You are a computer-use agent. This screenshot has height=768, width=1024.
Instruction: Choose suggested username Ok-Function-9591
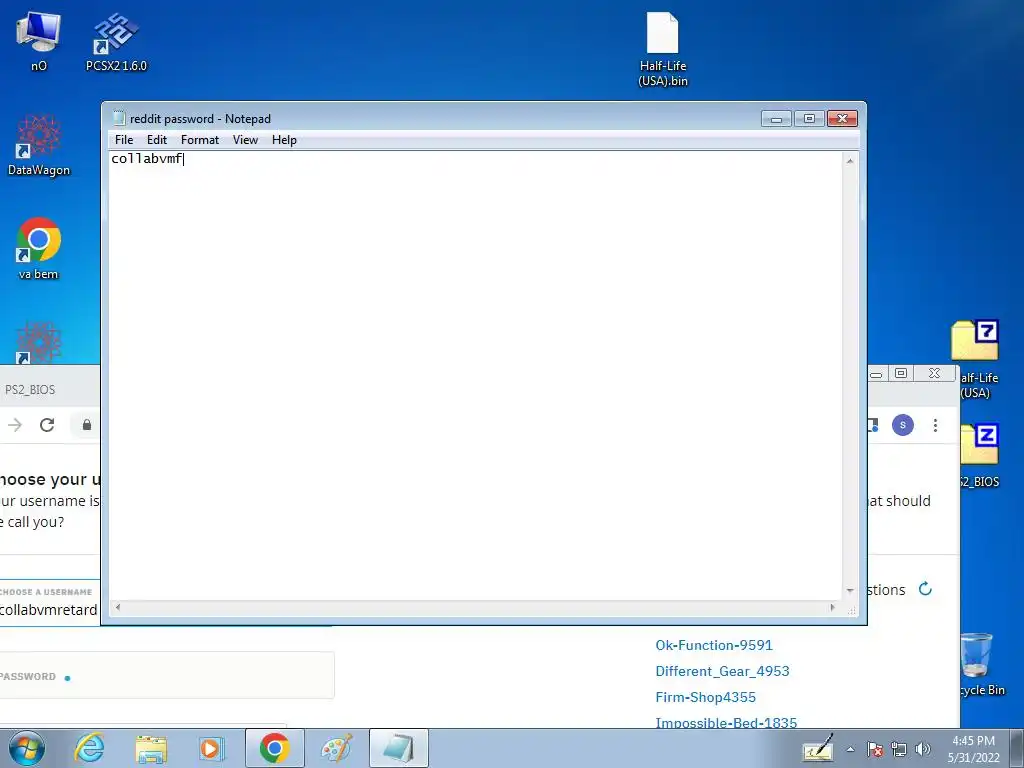[x=714, y=645]
